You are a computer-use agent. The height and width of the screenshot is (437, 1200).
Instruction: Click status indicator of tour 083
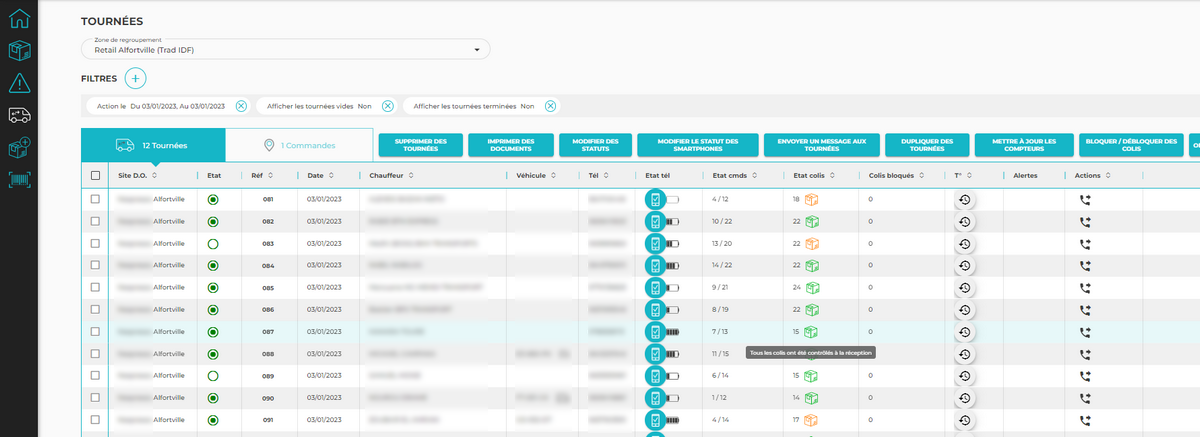coord(213,244)
